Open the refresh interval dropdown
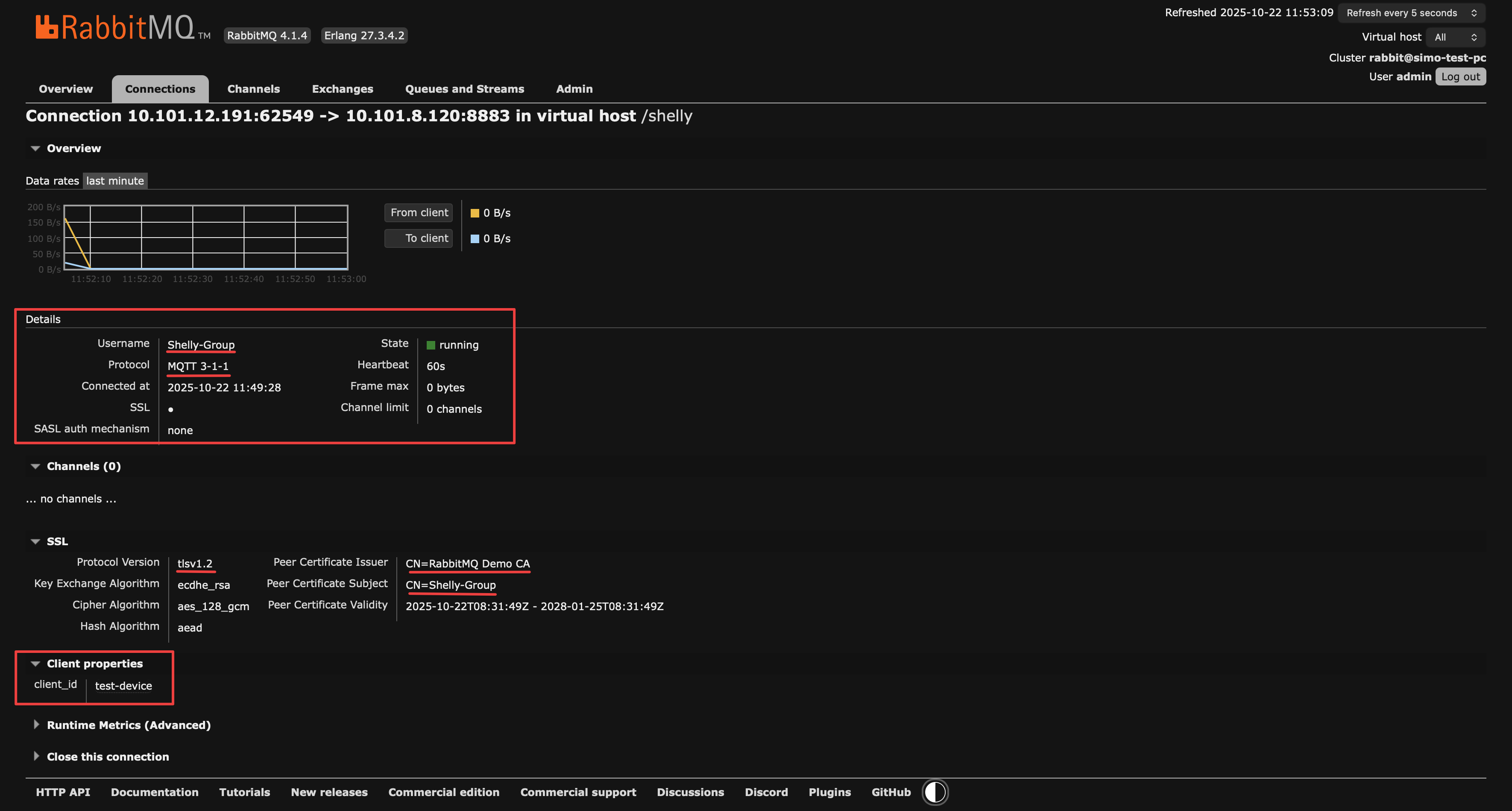The height and width of the screenshot is (811, 1512). coord(1410,12)
